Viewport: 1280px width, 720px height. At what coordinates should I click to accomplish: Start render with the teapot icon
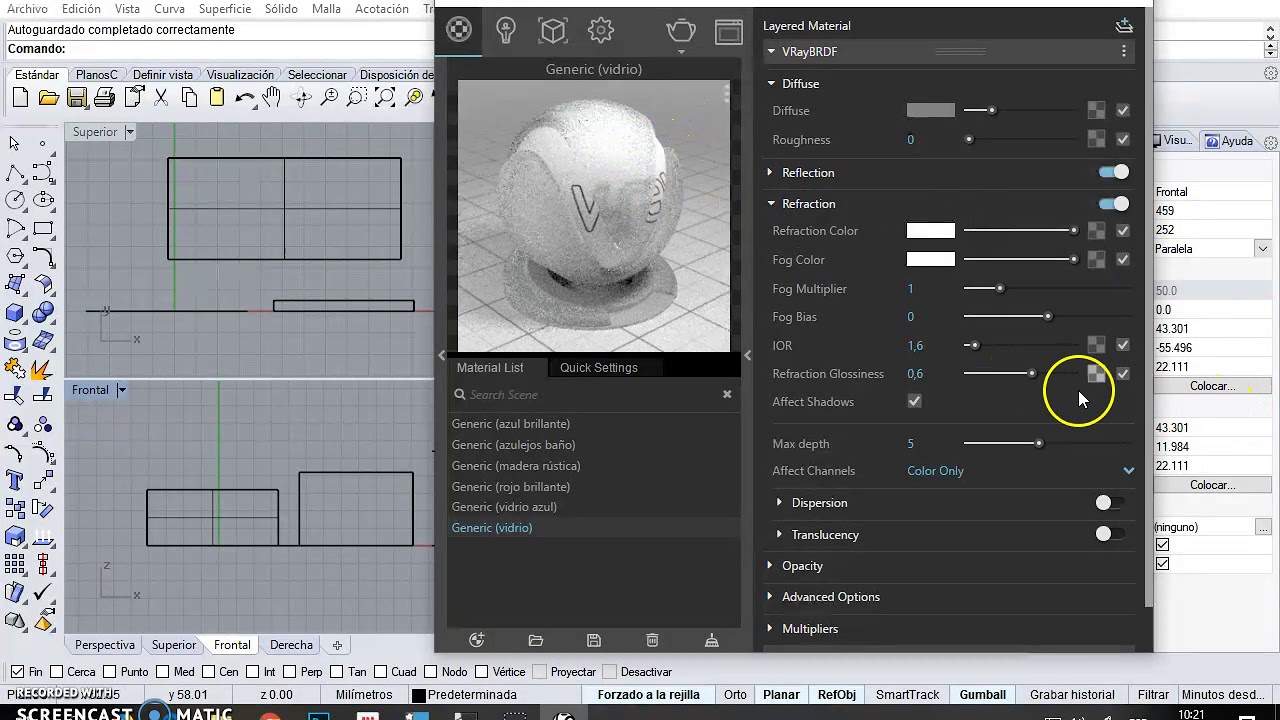pos(681,30)
